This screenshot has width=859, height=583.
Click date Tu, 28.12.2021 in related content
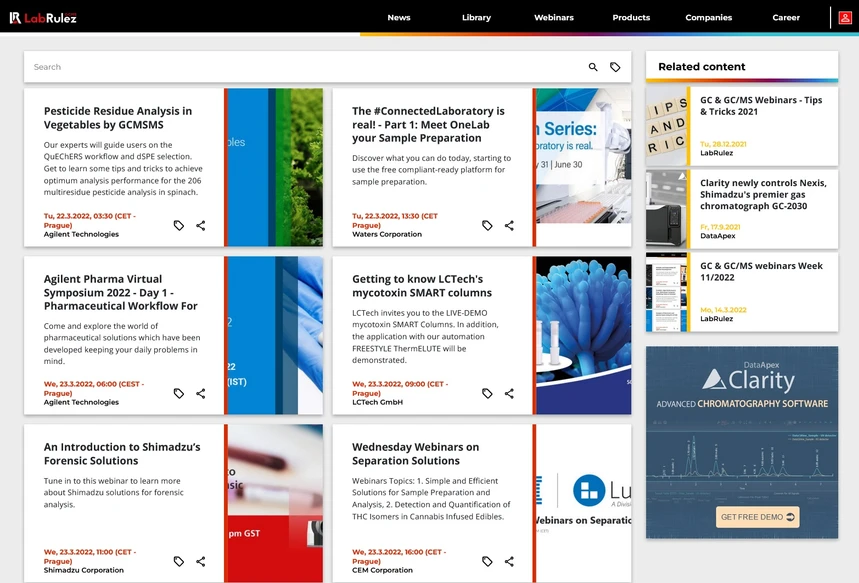click(723, 144)
